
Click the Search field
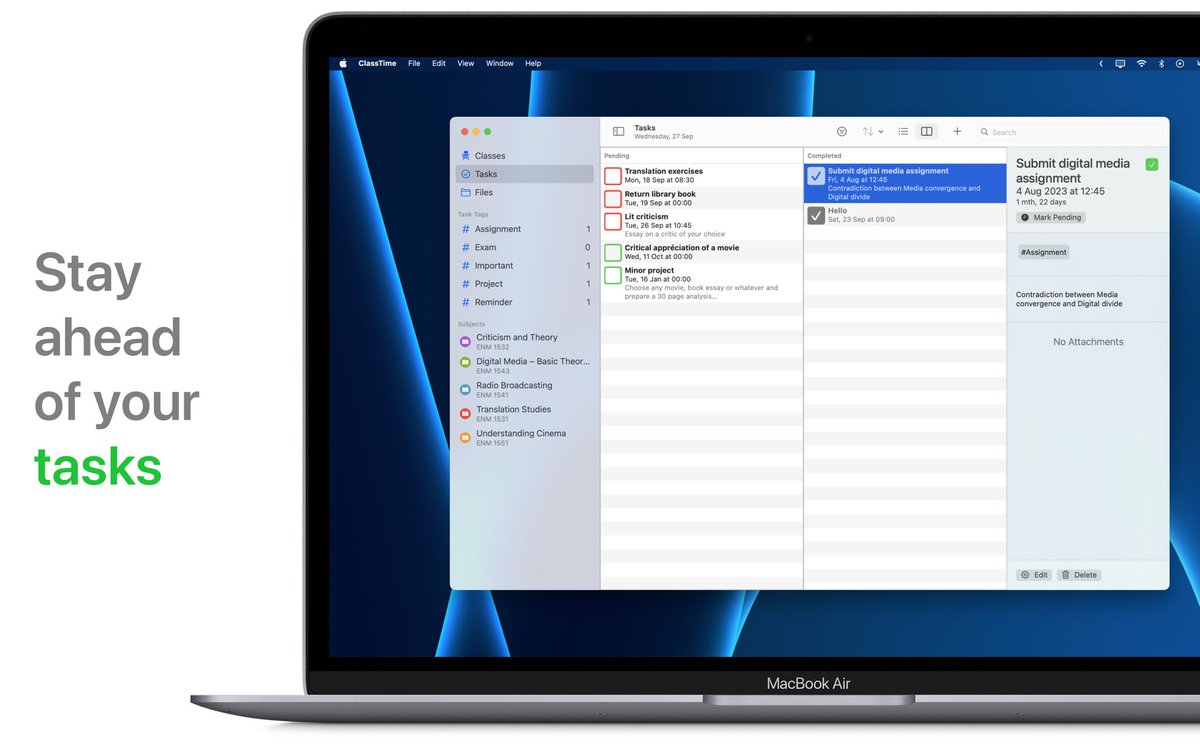point(1070,132)
